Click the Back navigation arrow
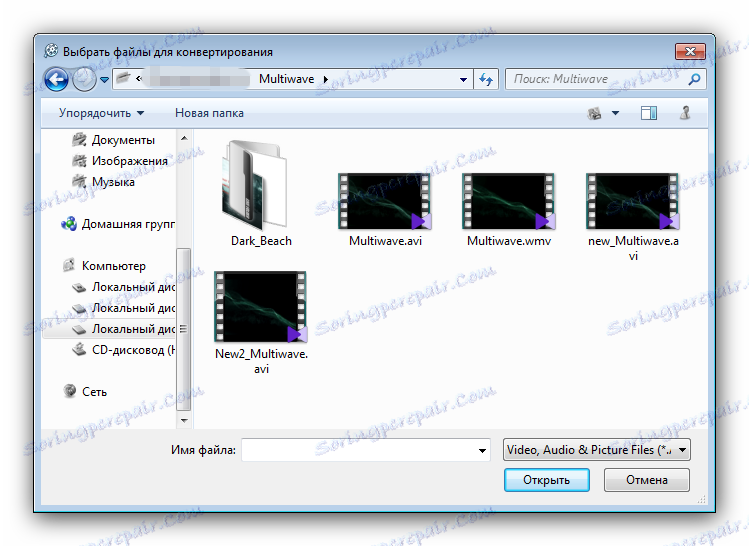This screenshot has width=749, height=546. [x=56, y=79]
